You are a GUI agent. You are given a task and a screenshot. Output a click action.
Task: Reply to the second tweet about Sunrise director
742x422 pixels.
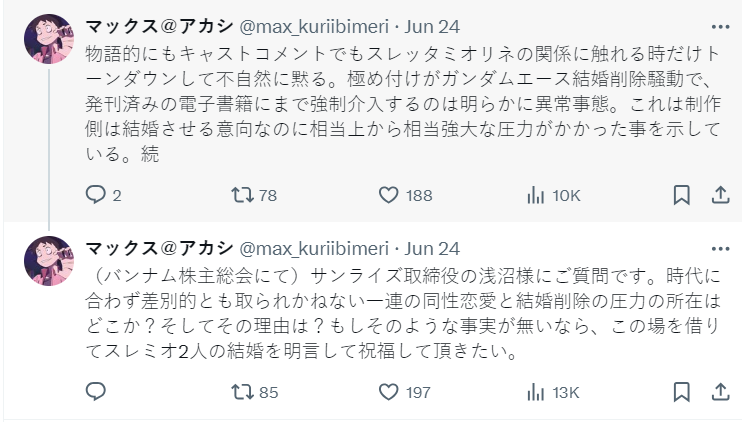(x=96, y=392)
